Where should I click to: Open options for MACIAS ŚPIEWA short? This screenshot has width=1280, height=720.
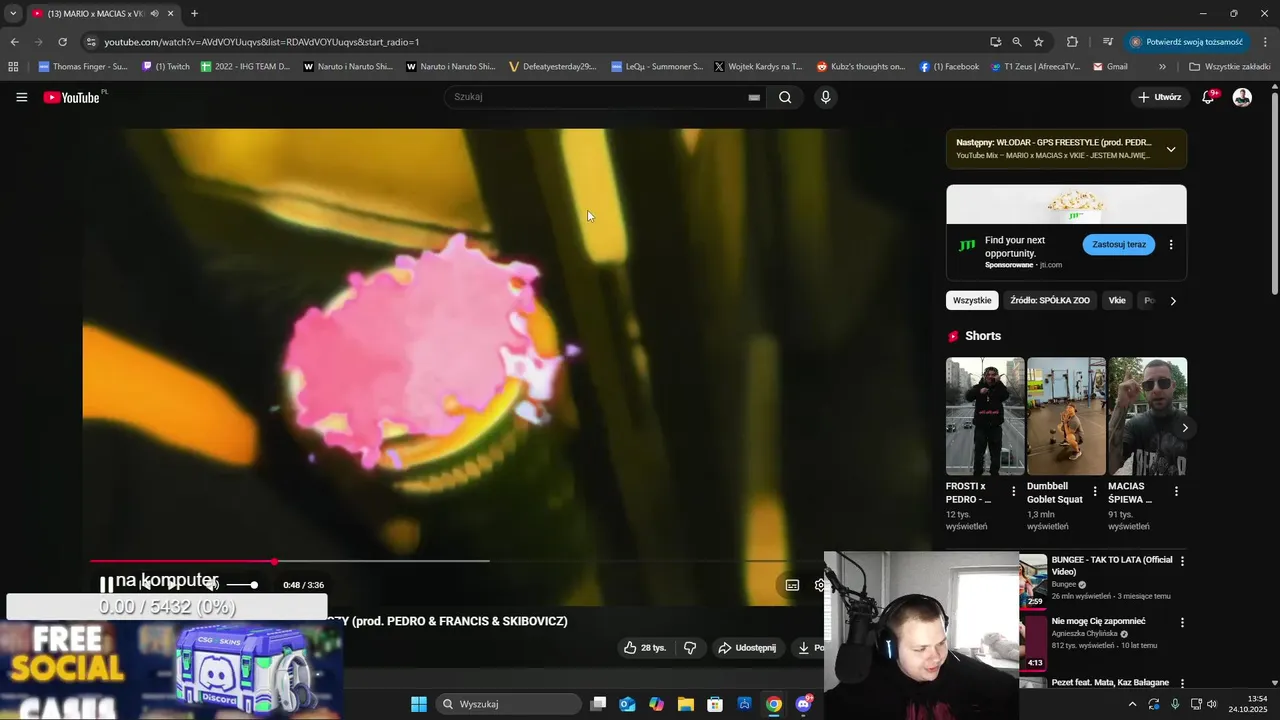(1176, 491)
